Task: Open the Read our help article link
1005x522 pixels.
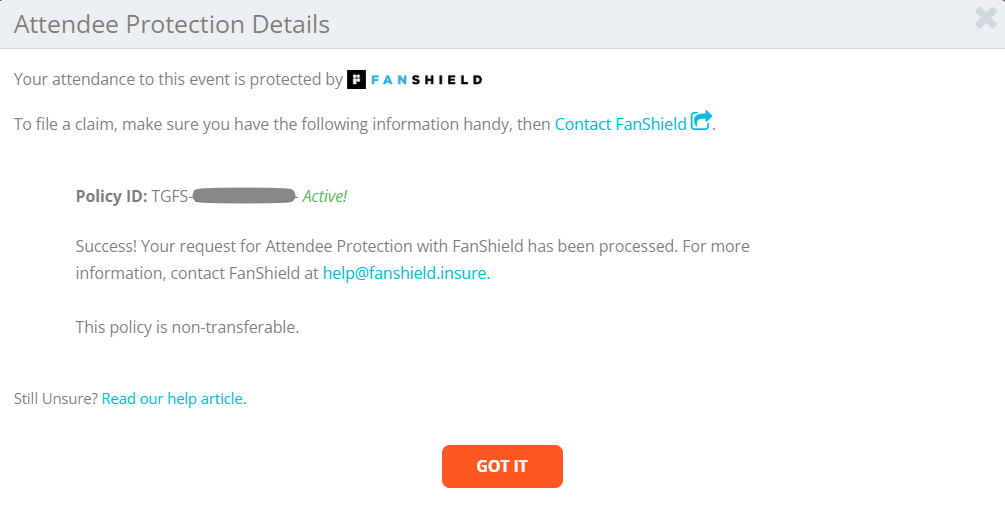Action: 174,399
